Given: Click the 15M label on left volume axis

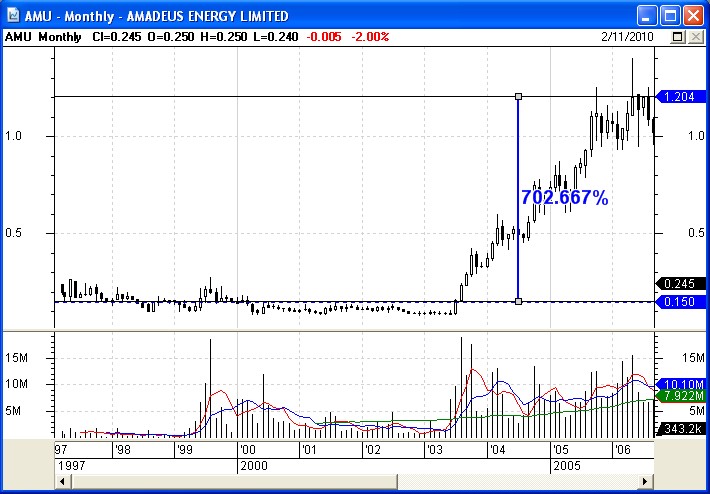Looking at the screenshot, I should pos(16,358).
